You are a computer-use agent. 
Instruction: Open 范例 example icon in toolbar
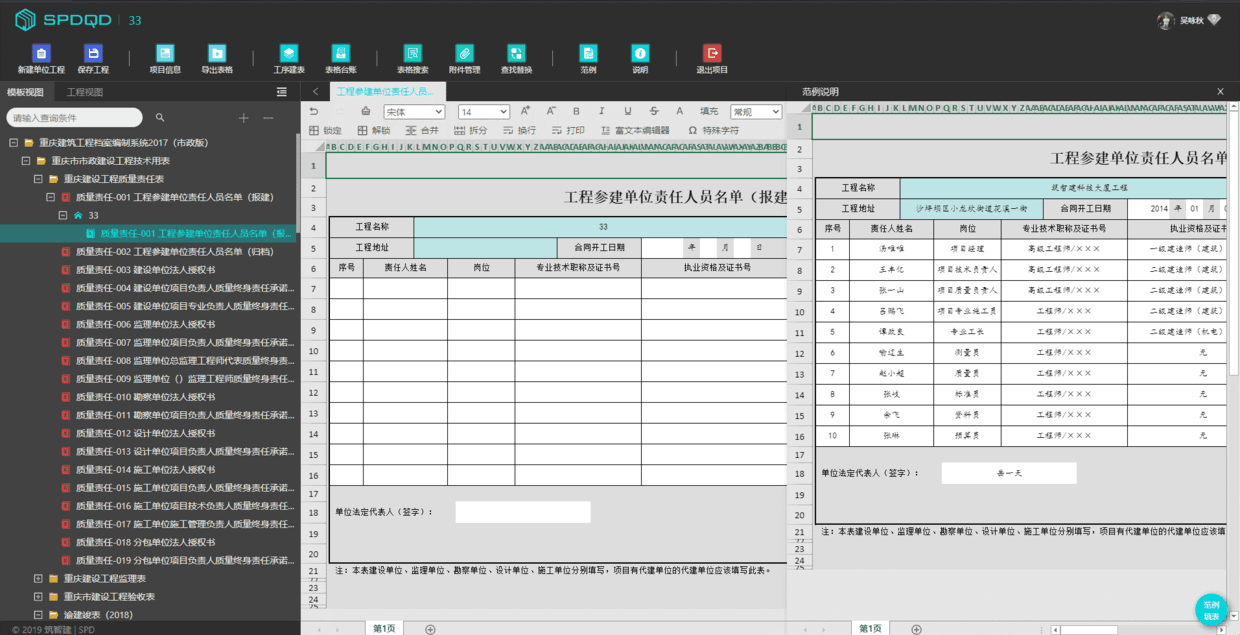pos(588,54)
